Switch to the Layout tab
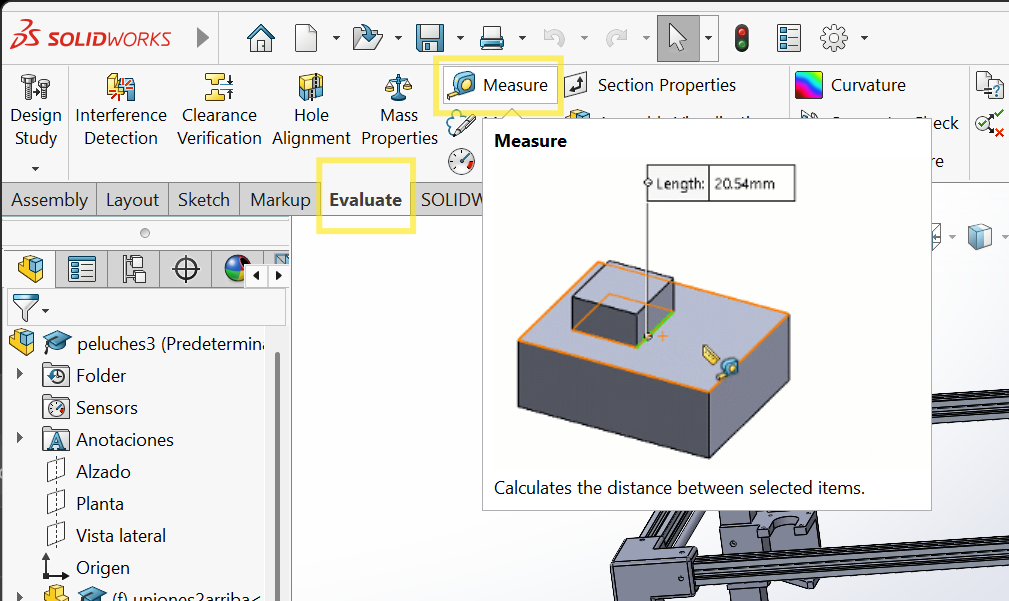Viewport: 1009px width, 601px height. pos(133,199)
